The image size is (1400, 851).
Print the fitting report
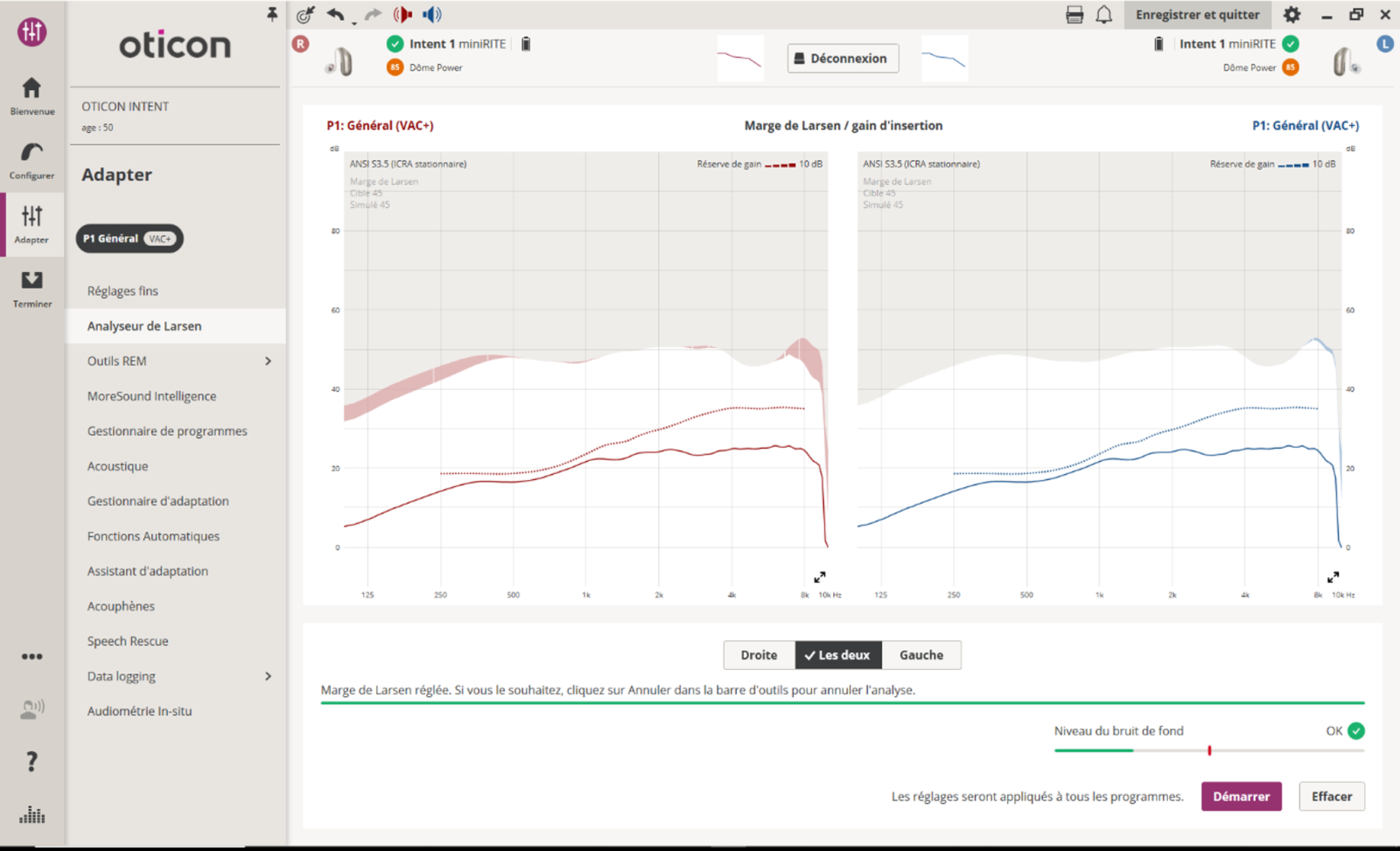tap(1074, 14)
